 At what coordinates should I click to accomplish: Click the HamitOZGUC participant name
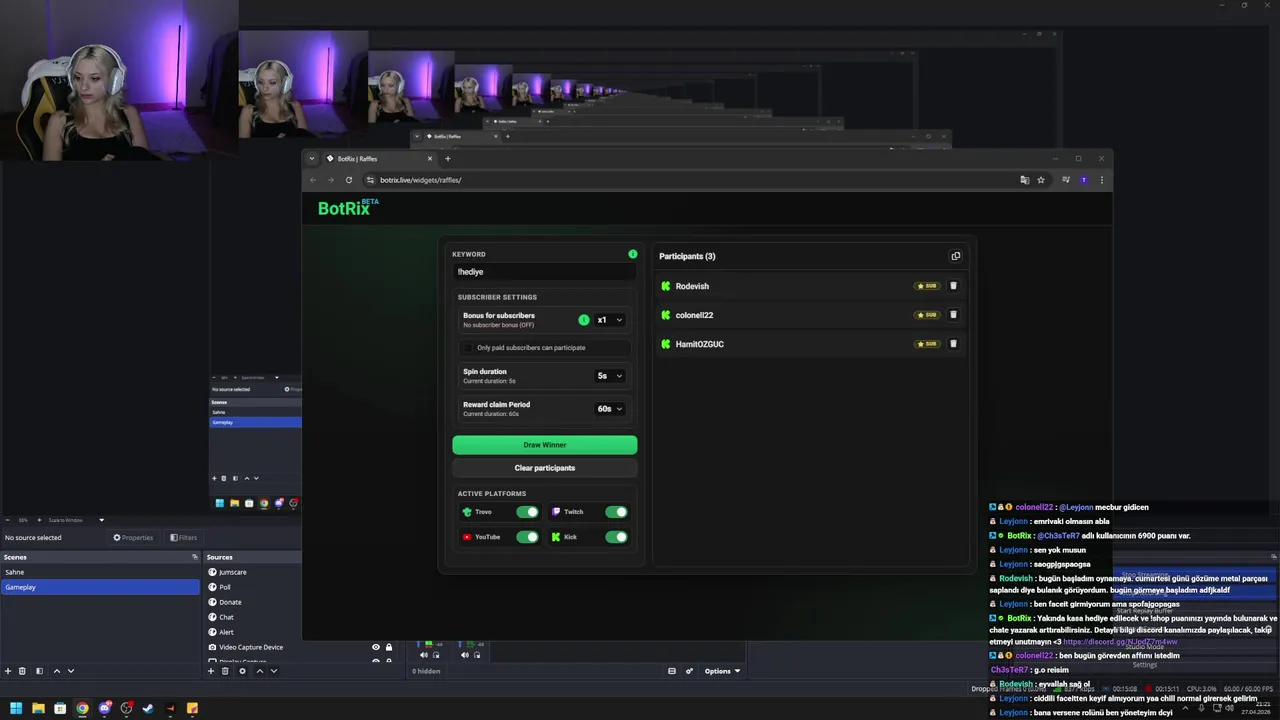coord(700,344)
